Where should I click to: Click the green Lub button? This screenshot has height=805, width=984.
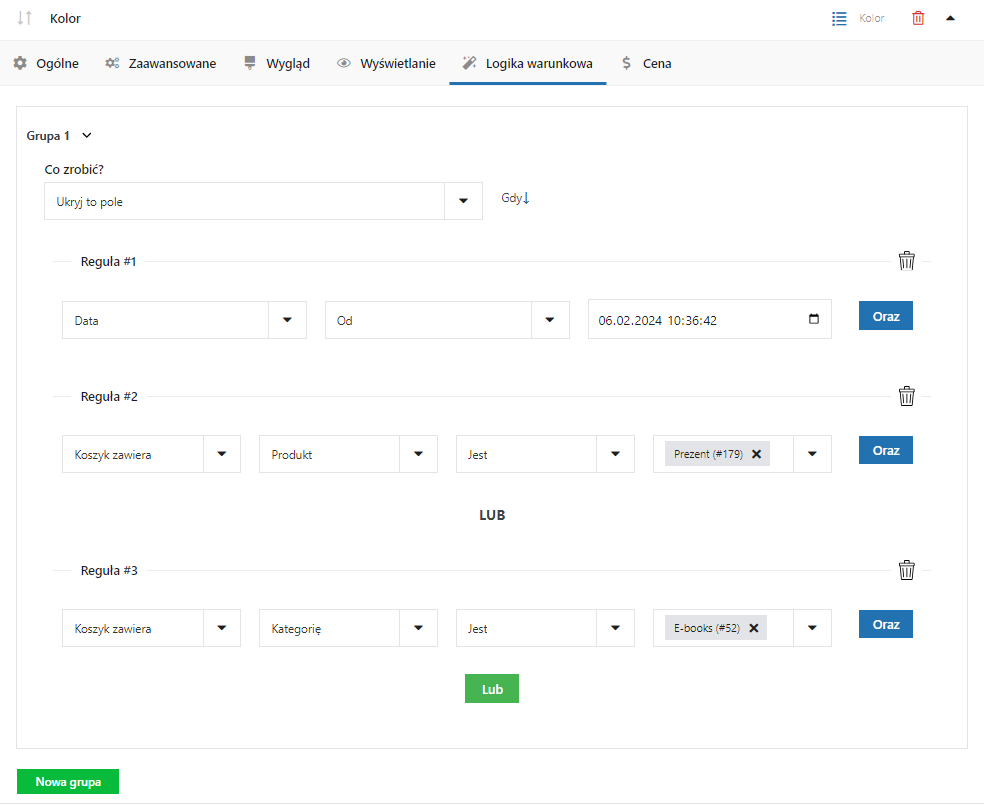[x=491, y=689]
